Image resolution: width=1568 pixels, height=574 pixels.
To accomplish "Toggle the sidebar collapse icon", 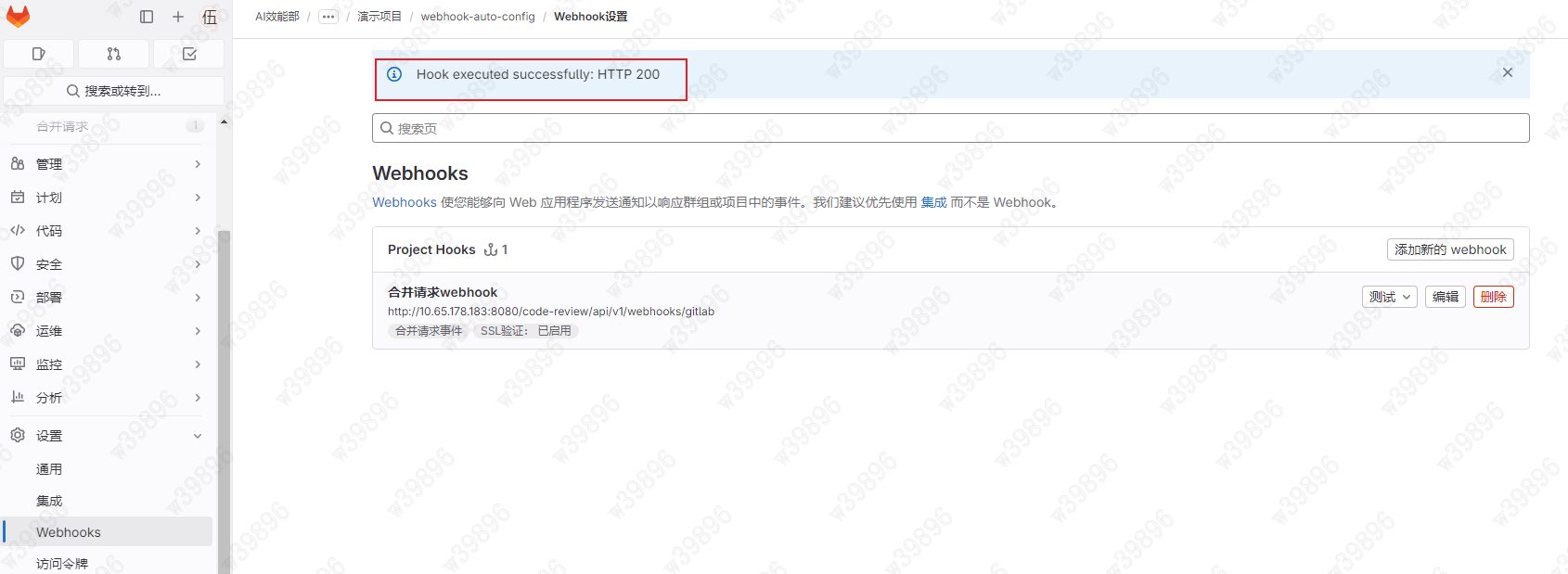I will click(147, 17).
